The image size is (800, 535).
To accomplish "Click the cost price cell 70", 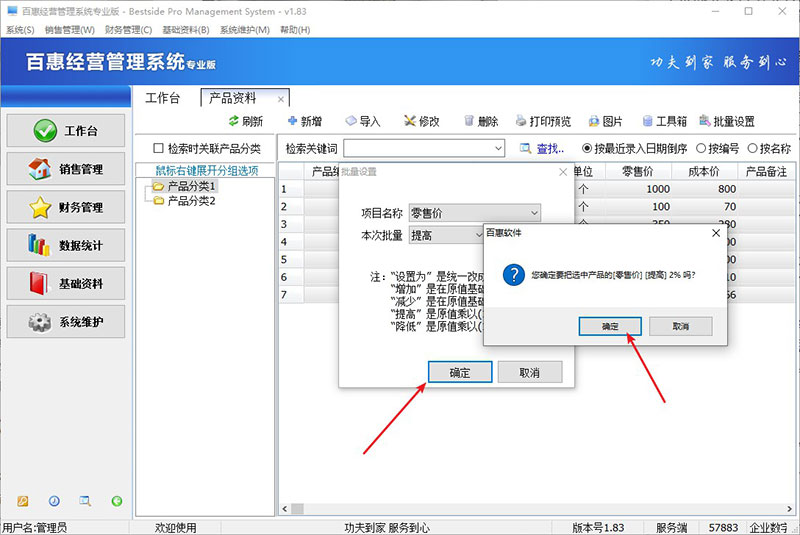I will (704, 207).
